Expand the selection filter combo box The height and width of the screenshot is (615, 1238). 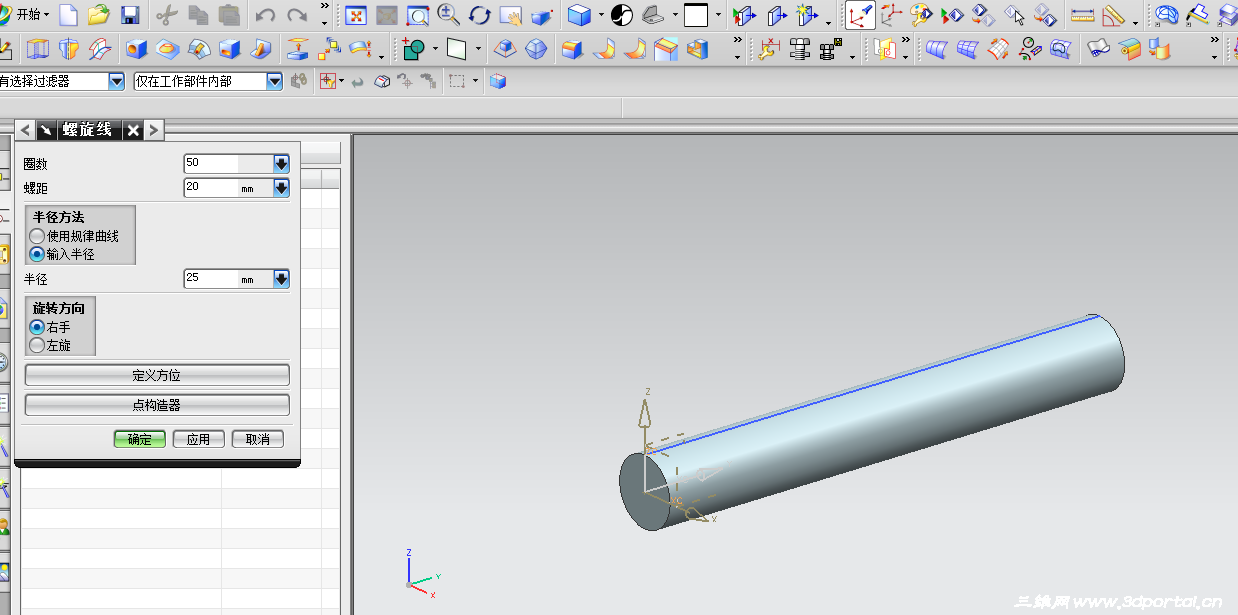pos(116,82)
